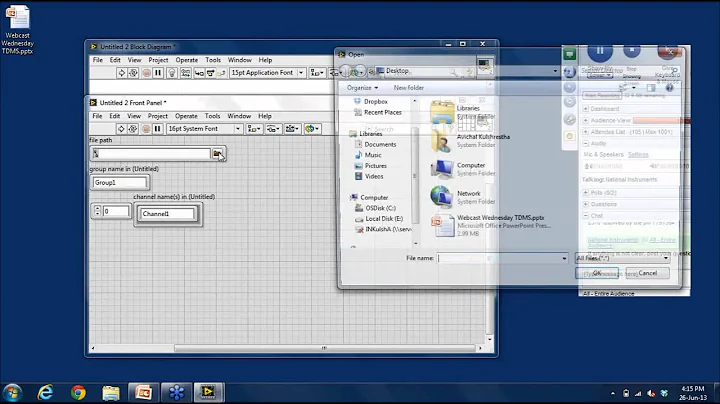Viewport: 720px width, 404px height.
Task: Pause execution in Front Panel toolbar
Action: 158,129
